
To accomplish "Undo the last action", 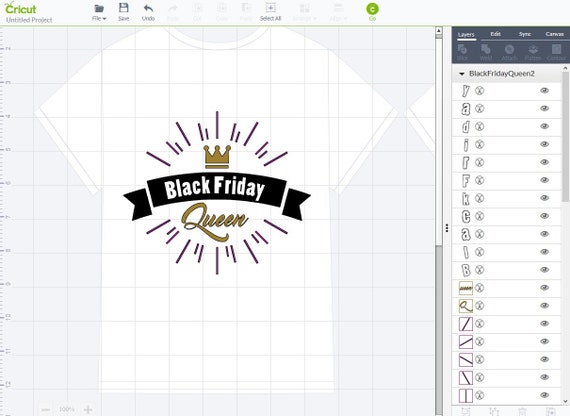I will pos(148,12).
